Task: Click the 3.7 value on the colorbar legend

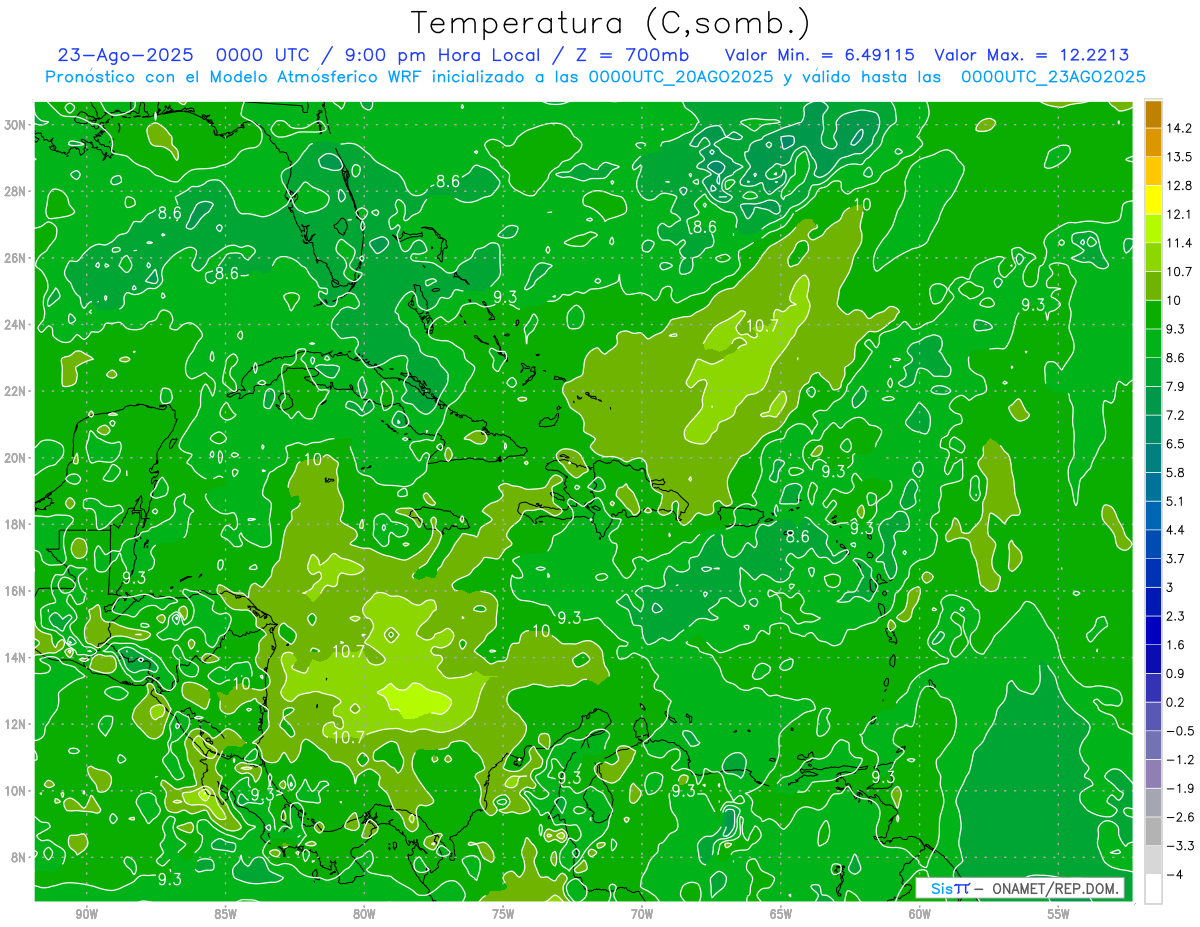Action: (1177, 558)
